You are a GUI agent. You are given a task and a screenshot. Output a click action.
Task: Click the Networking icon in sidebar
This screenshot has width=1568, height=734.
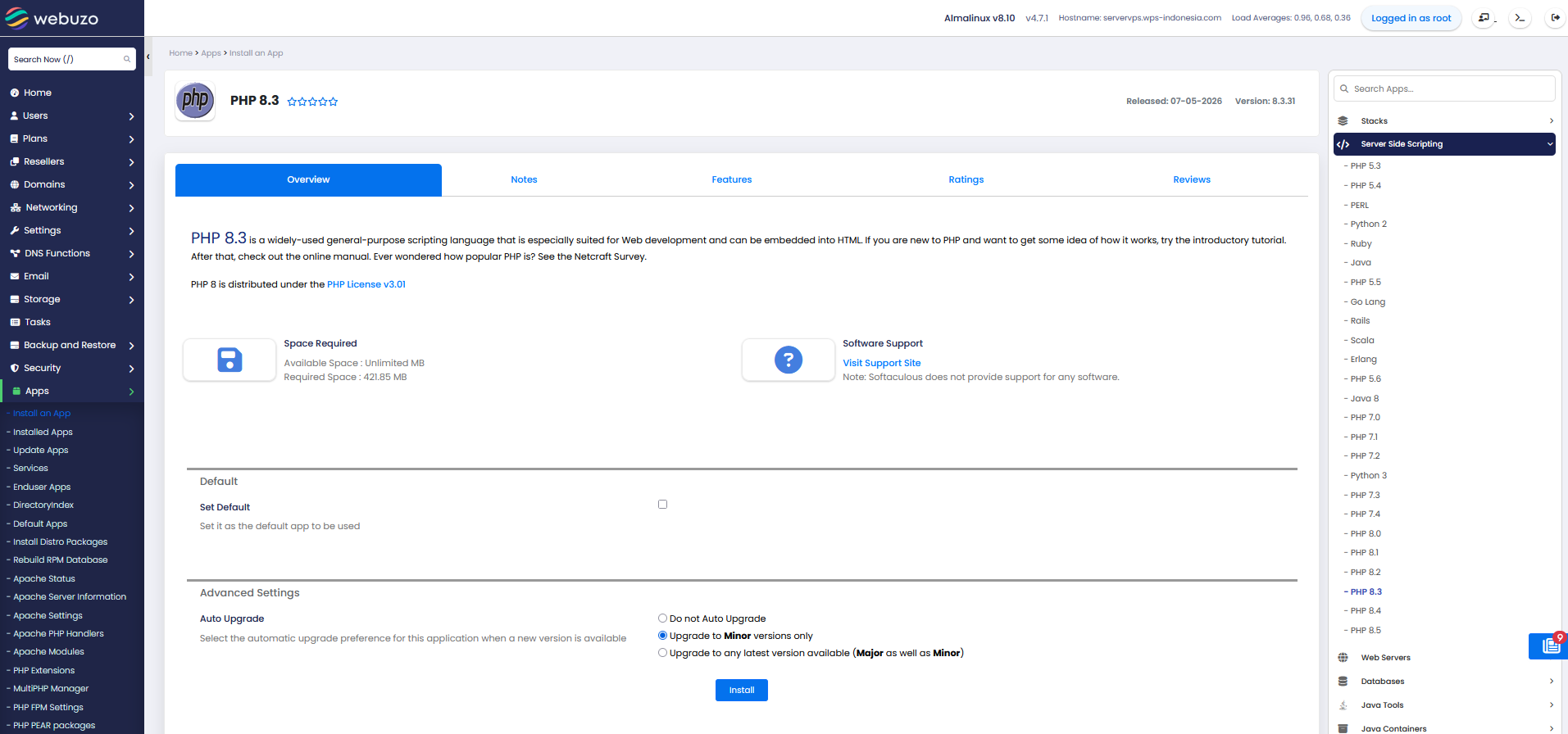16,207
